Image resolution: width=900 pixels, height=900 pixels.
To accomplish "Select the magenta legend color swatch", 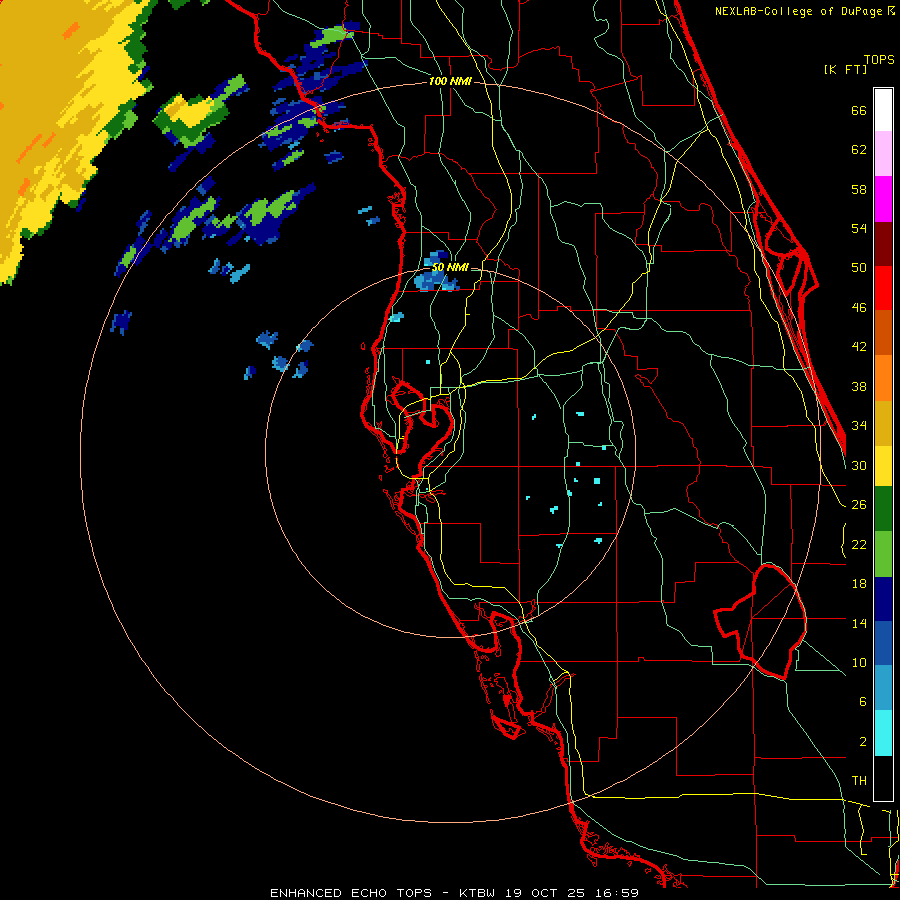I will click(x=883, y=199).
